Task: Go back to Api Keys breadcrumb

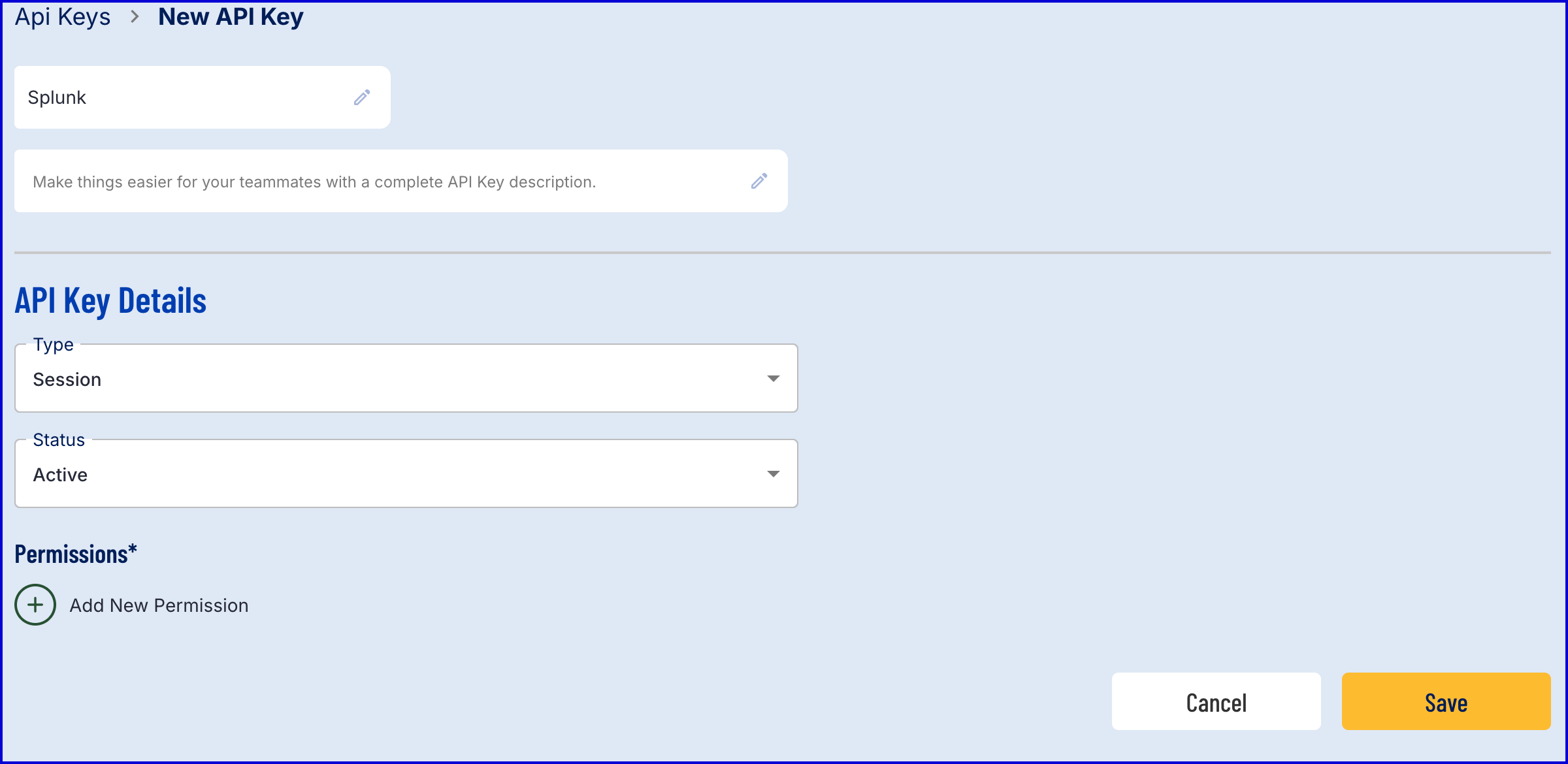Action: click(63, 17)
